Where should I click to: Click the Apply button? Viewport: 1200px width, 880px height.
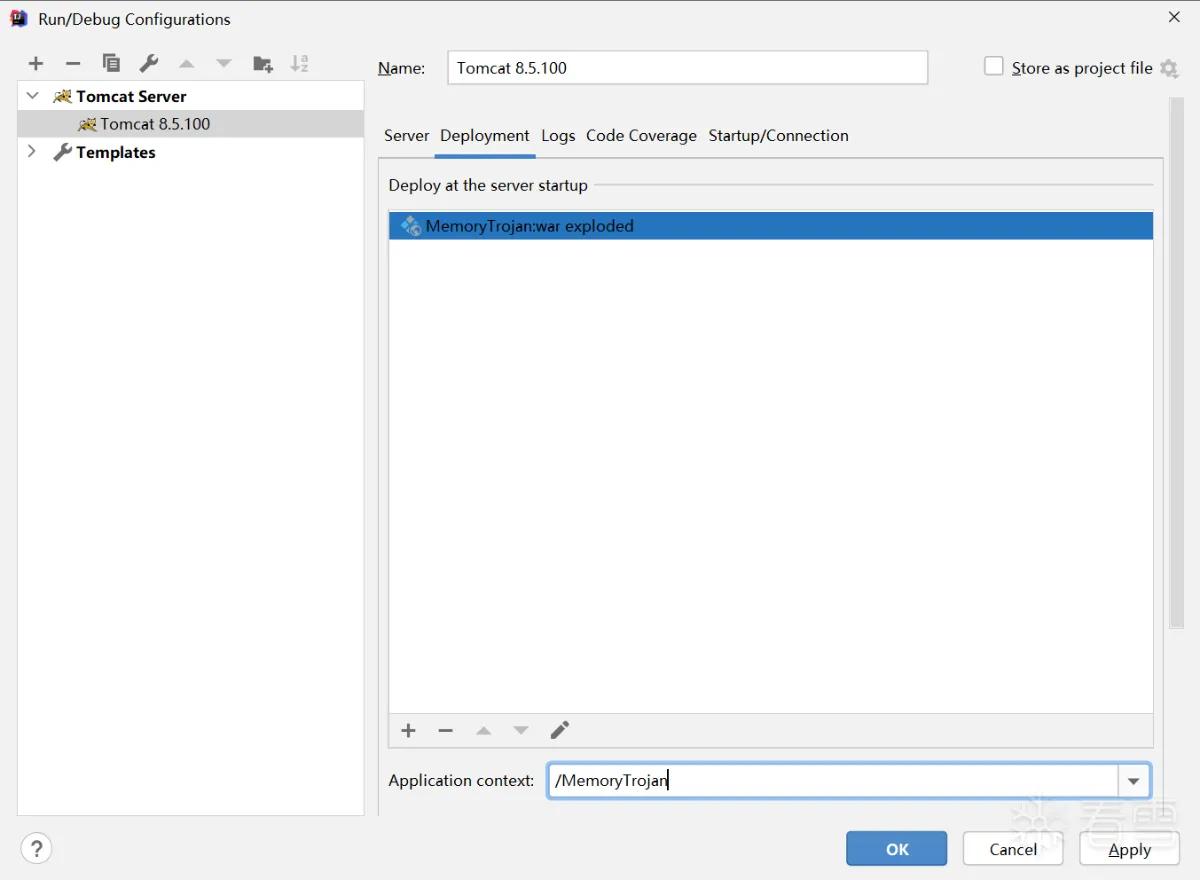(x=1130, y=849)
